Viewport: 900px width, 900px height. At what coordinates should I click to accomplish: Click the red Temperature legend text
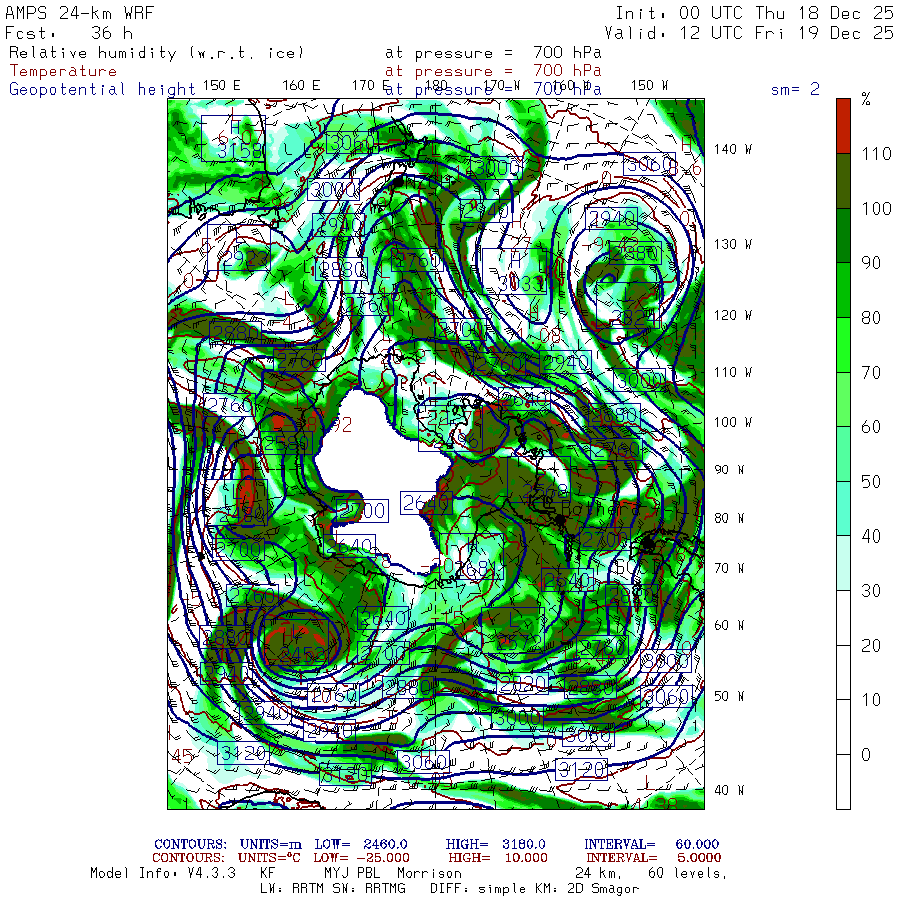[63, 71]
